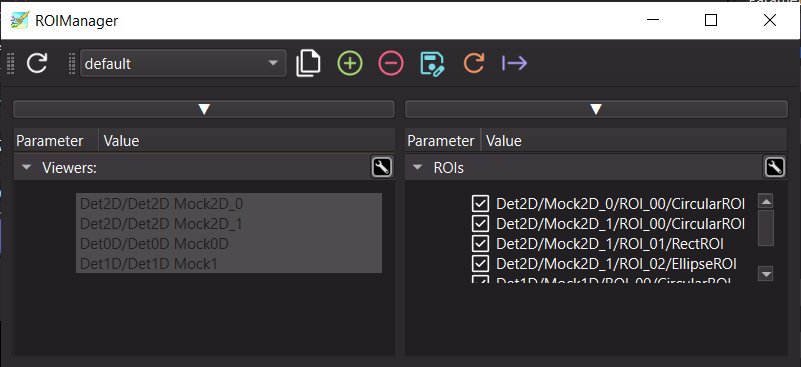This screenshot has width=801, height=367.
Task: Click the Parameter header in Viewers panel
Action: [50, 141]
